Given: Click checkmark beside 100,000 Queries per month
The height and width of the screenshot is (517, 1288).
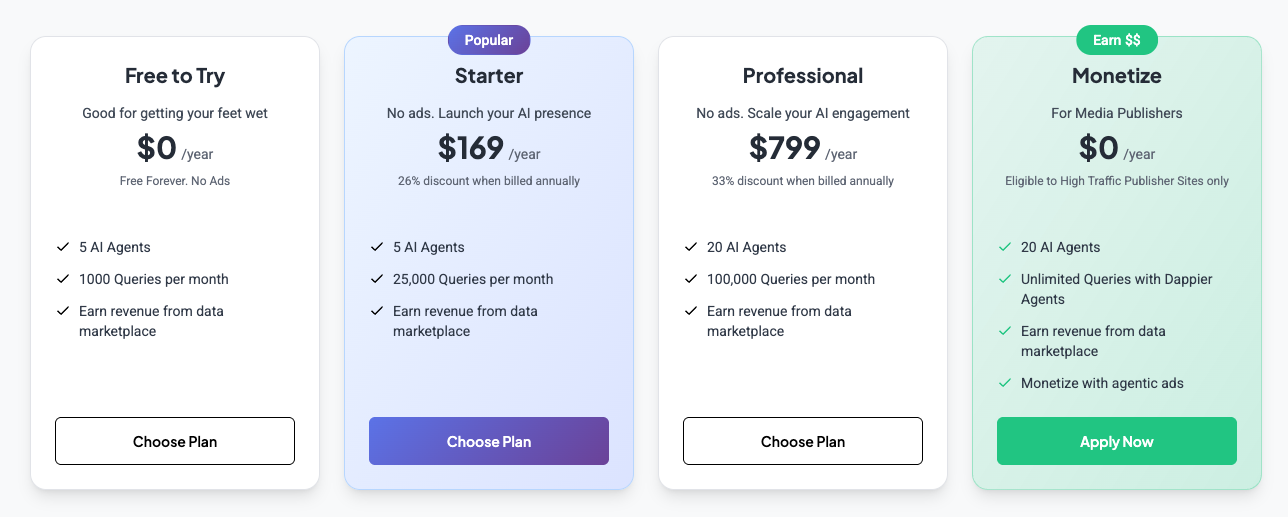Looking at the screenshot, I should click(691, 279).
